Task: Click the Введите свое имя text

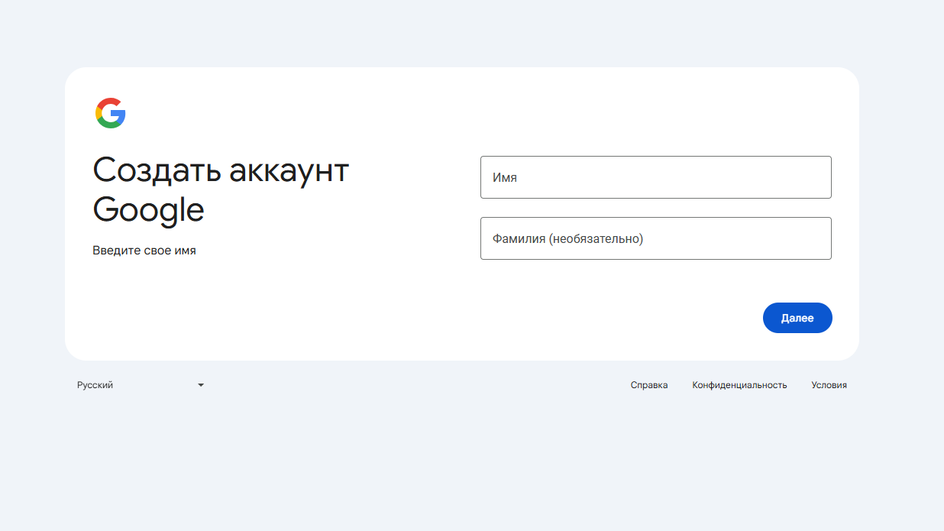Action: [x=144, y=250]
